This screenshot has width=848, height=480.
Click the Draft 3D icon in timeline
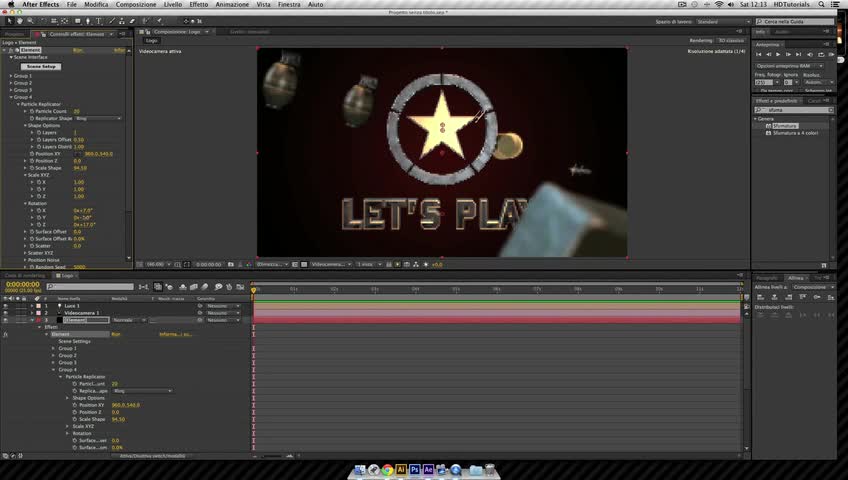point(169,286)
